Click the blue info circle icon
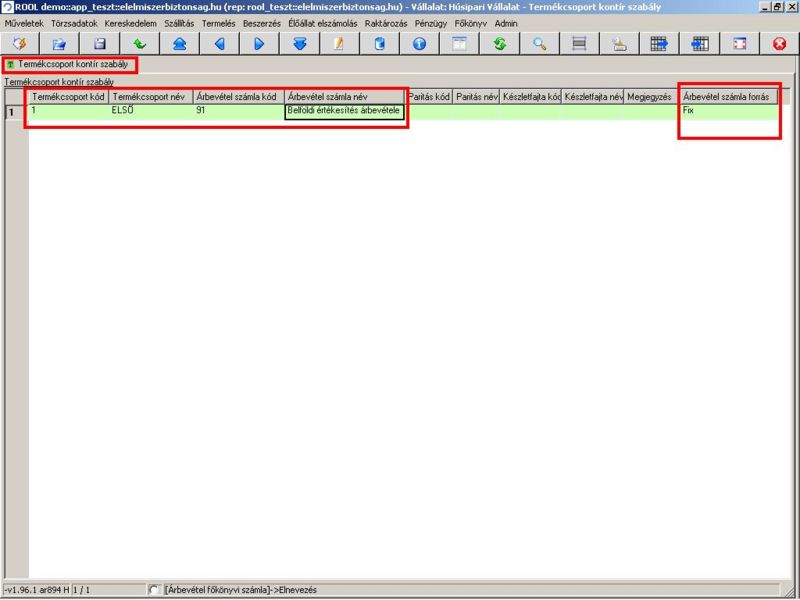This screenshot has height=600, width=800. (419, 44)
